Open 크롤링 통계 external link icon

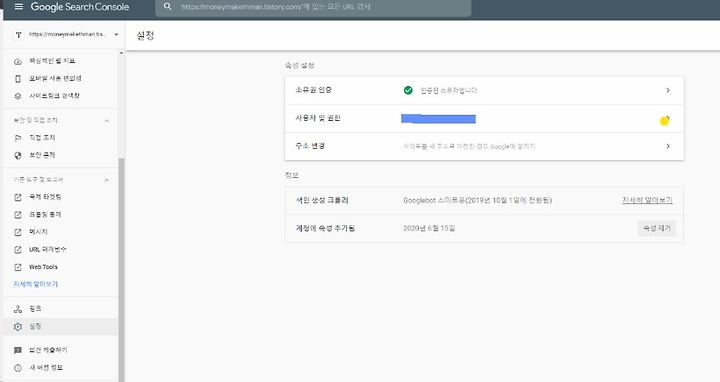pyautogui.click(x=18, y=214)
